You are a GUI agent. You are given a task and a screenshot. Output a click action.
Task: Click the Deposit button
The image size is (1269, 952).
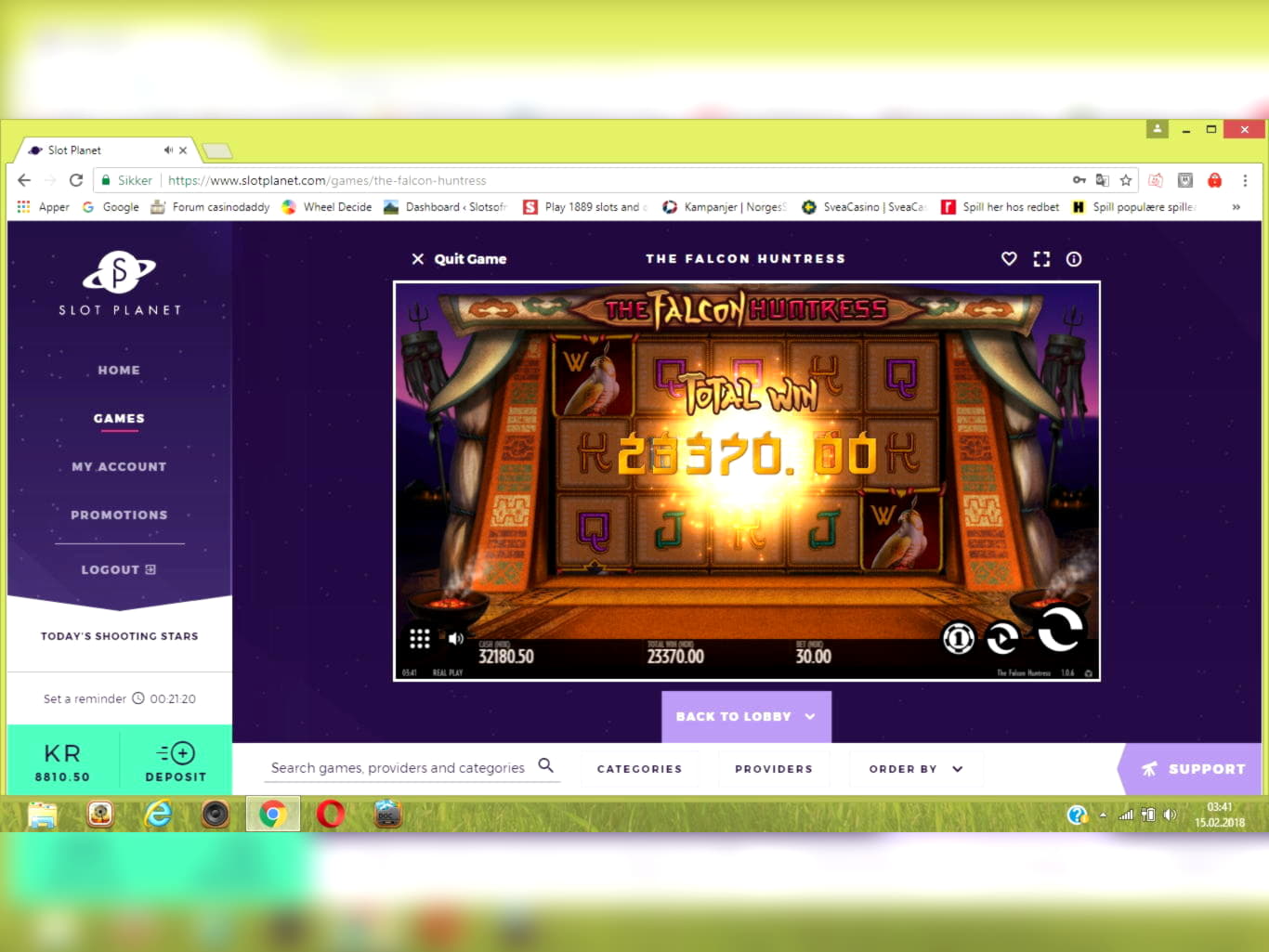pos(176,762)
